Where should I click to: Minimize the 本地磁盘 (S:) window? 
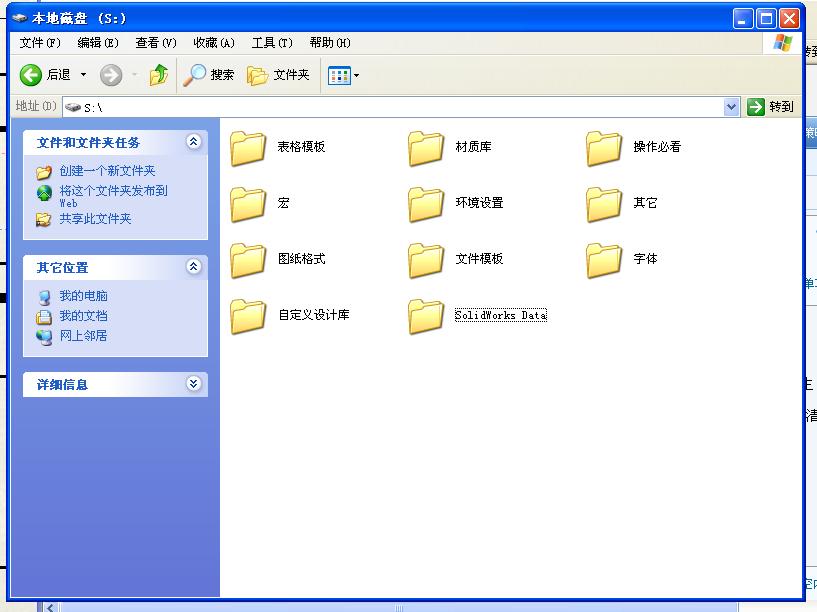[x=743, y=19]
